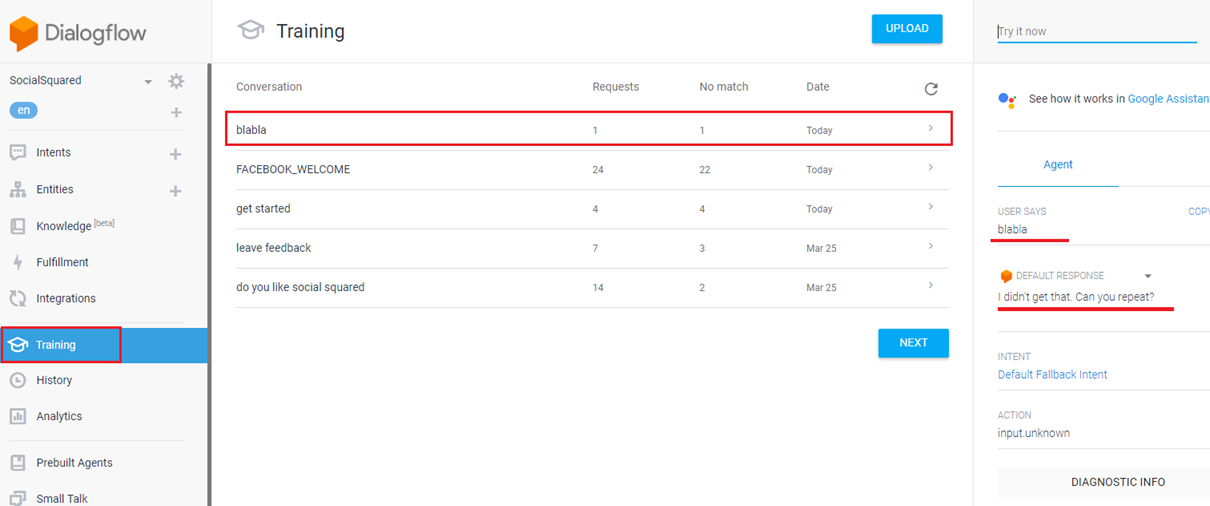Open agent settings gear icon
Viewport: 1210px width, 506px height.
(x=176, y=81)
